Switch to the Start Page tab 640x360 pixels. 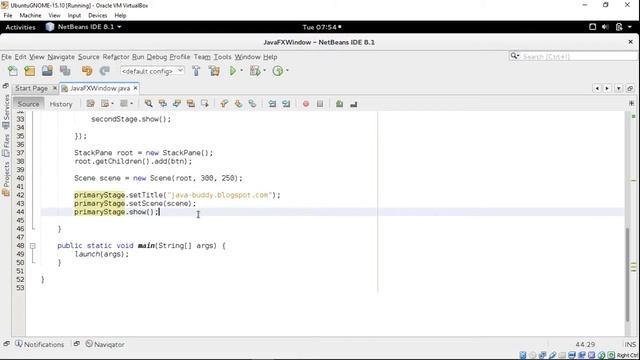[31, 88]
